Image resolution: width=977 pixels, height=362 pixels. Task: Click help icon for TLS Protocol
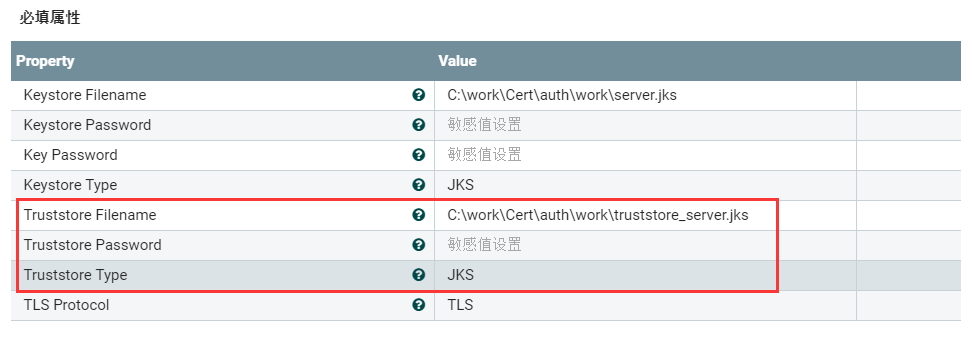pos(419,305)
